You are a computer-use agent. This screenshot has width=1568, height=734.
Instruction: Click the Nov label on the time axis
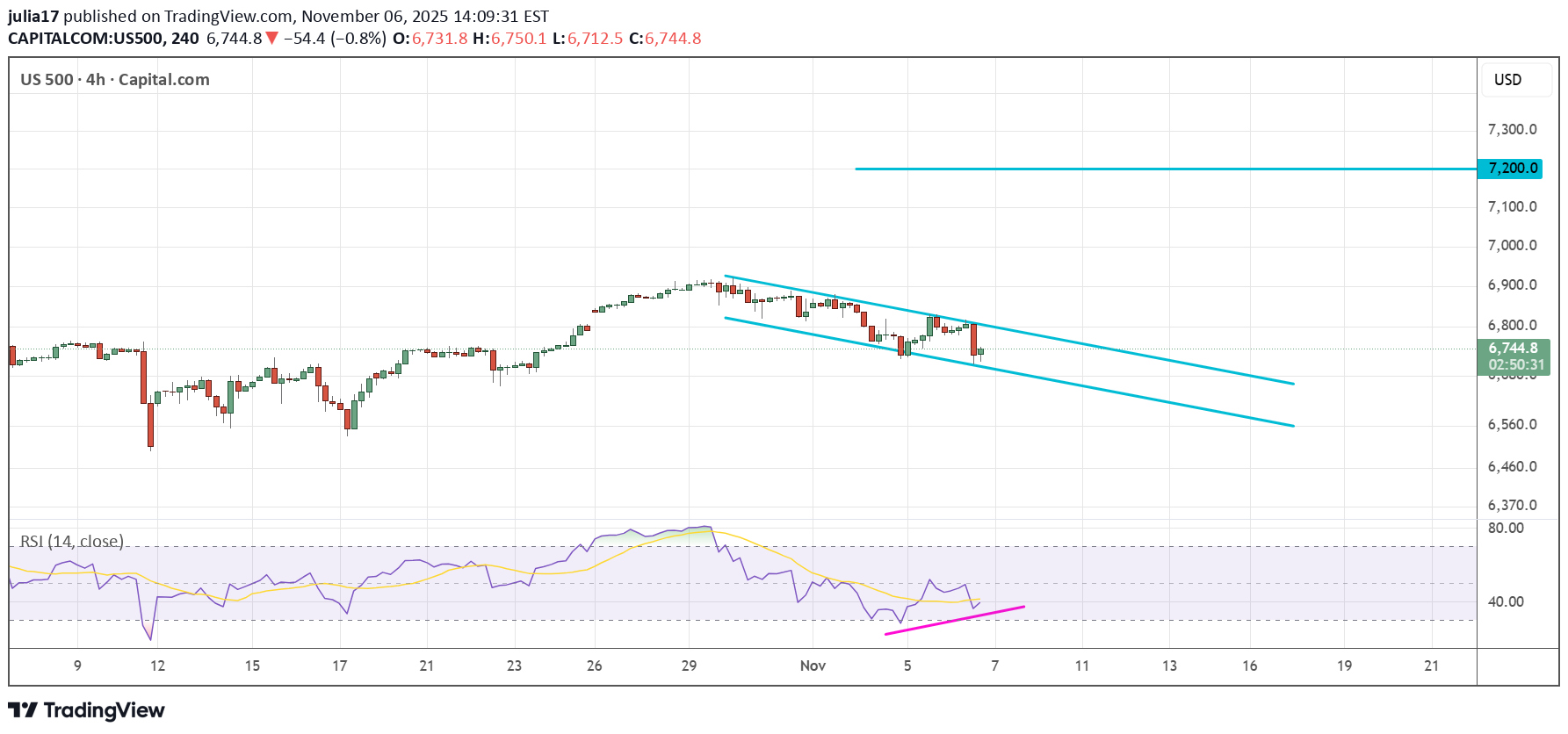pos(813,666)
